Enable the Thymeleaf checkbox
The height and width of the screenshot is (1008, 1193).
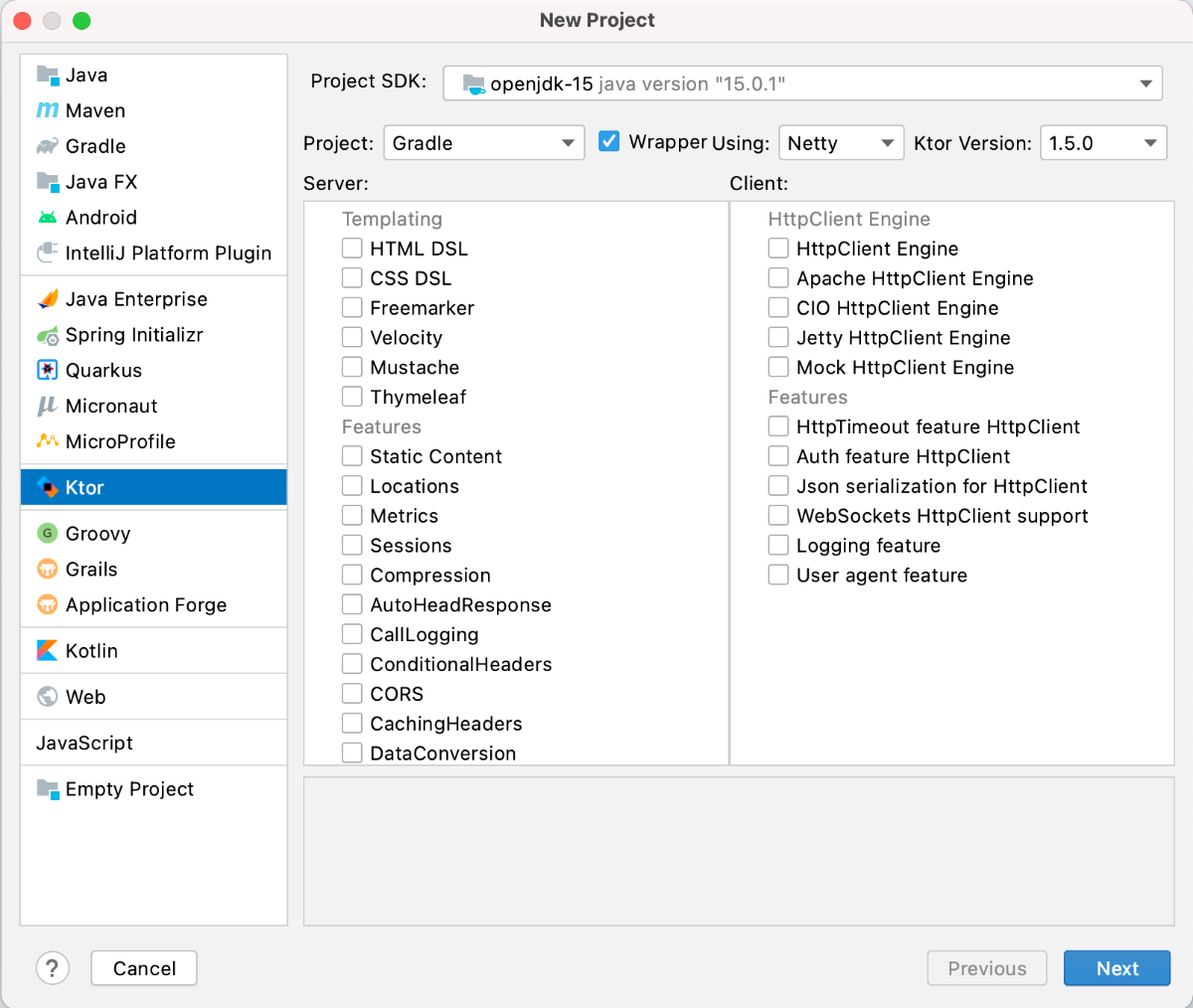(x=352, y=397)
